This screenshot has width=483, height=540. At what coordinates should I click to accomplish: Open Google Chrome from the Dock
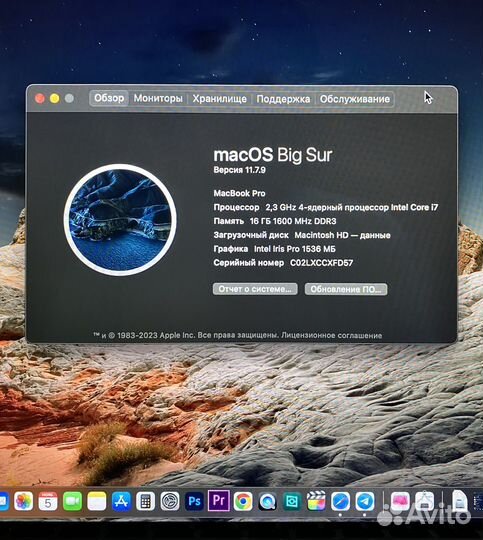click(243, 501)
